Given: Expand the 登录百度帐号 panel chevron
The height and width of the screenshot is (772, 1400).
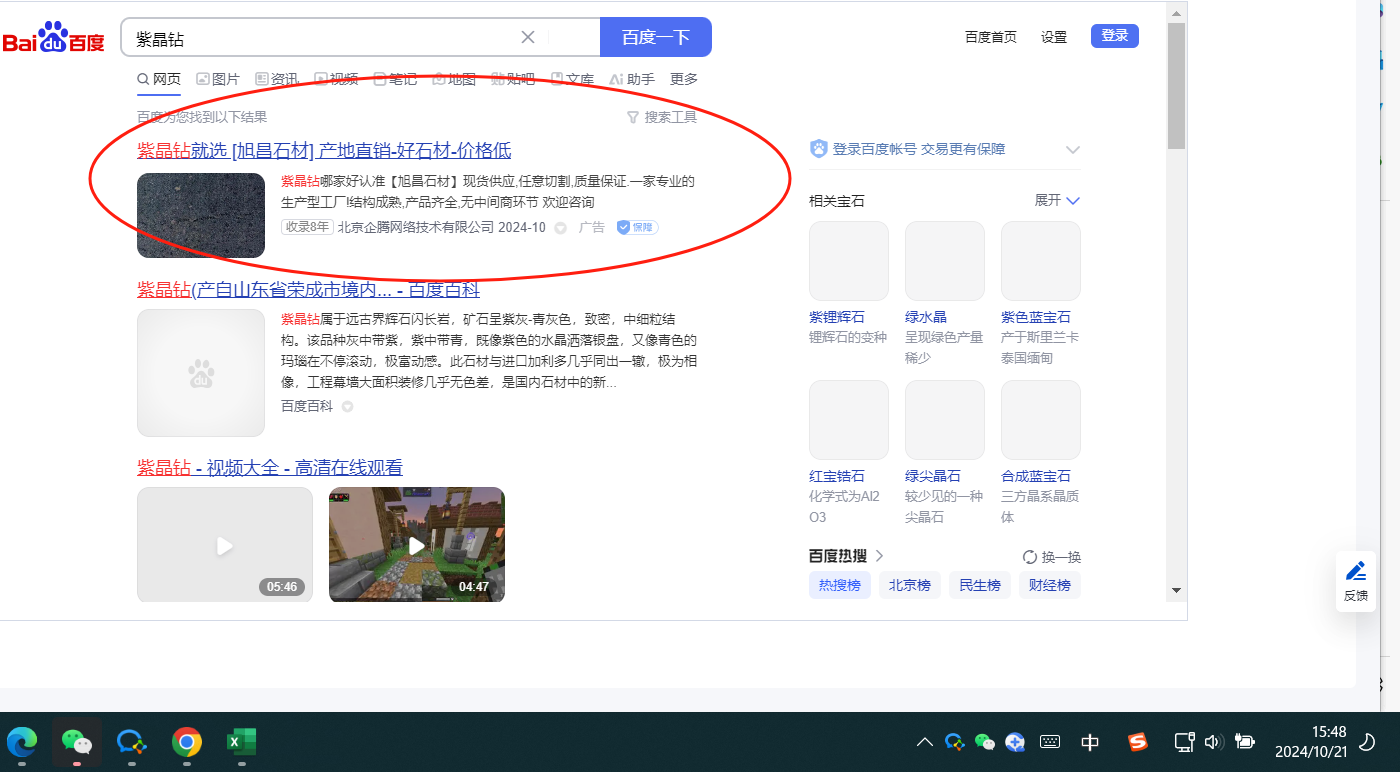Looking at the screenshot, I should 1072,150.
